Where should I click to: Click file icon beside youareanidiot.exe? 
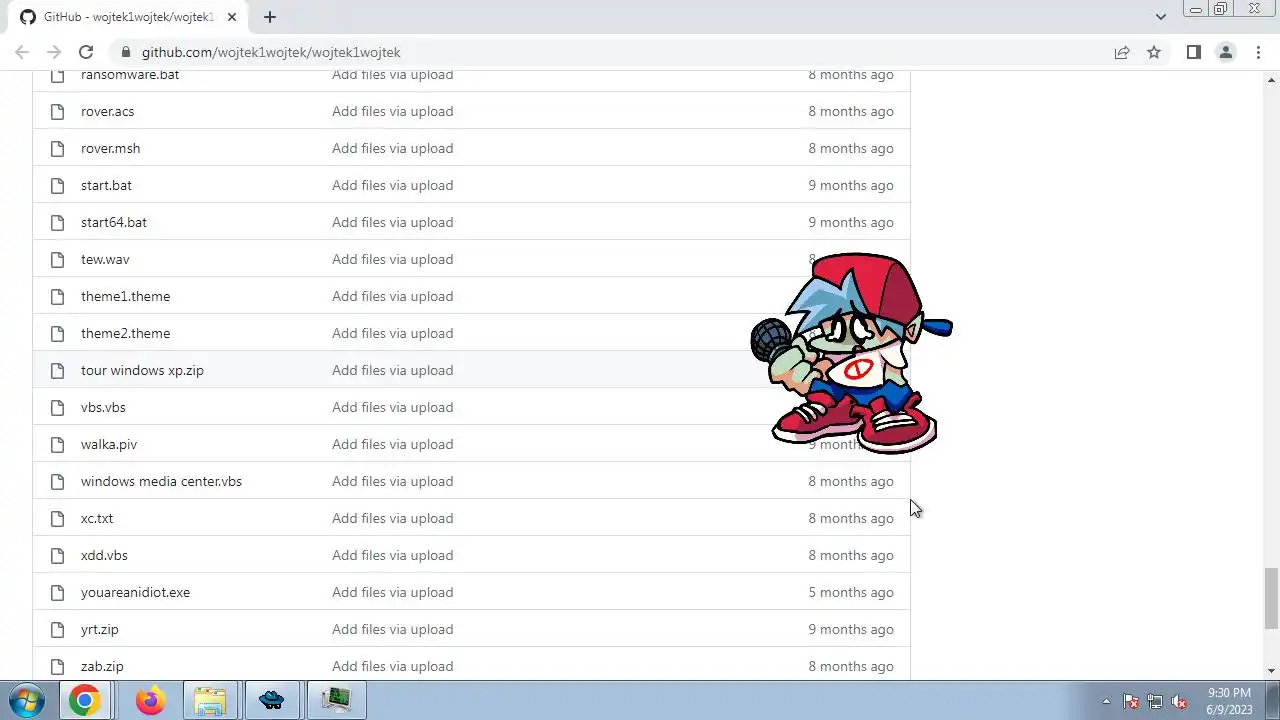point(57,592)
